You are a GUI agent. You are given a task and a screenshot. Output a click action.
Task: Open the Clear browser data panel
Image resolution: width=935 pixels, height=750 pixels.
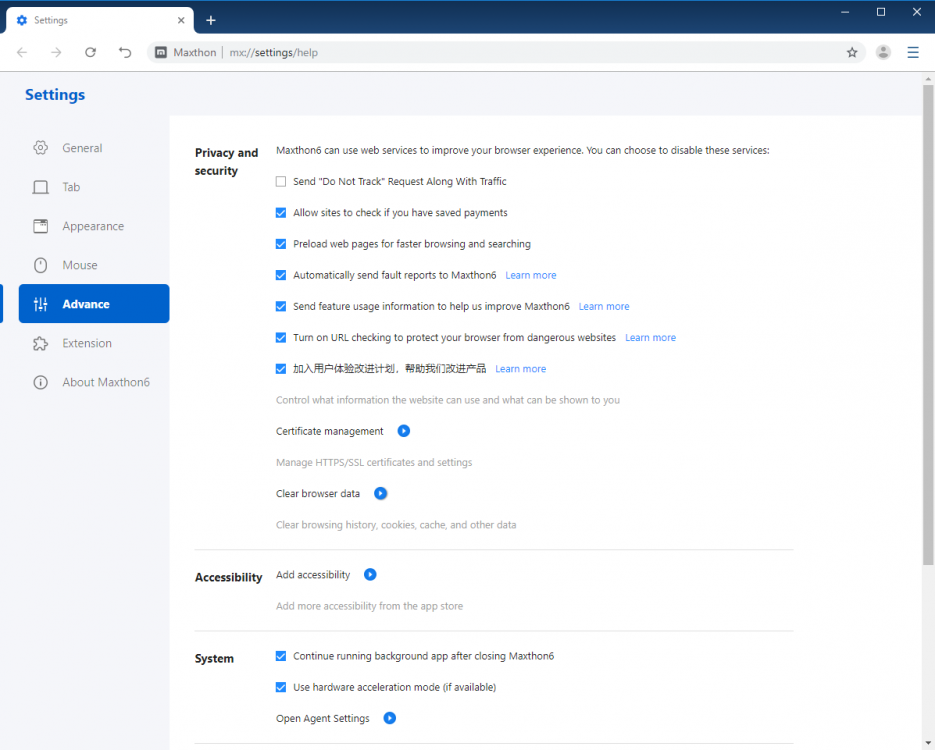(x=380, y=493)
